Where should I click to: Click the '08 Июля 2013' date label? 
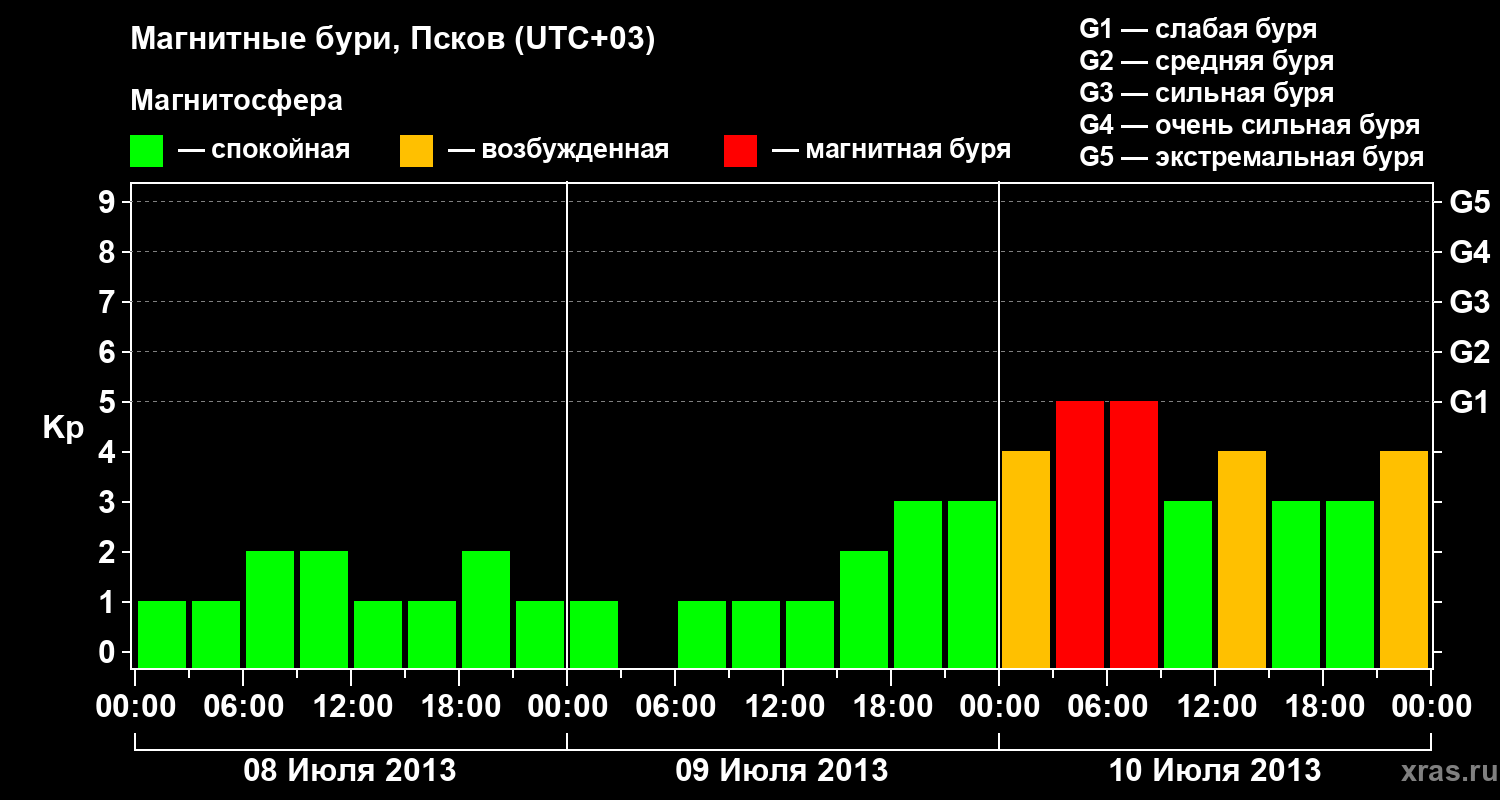(350, 771)
